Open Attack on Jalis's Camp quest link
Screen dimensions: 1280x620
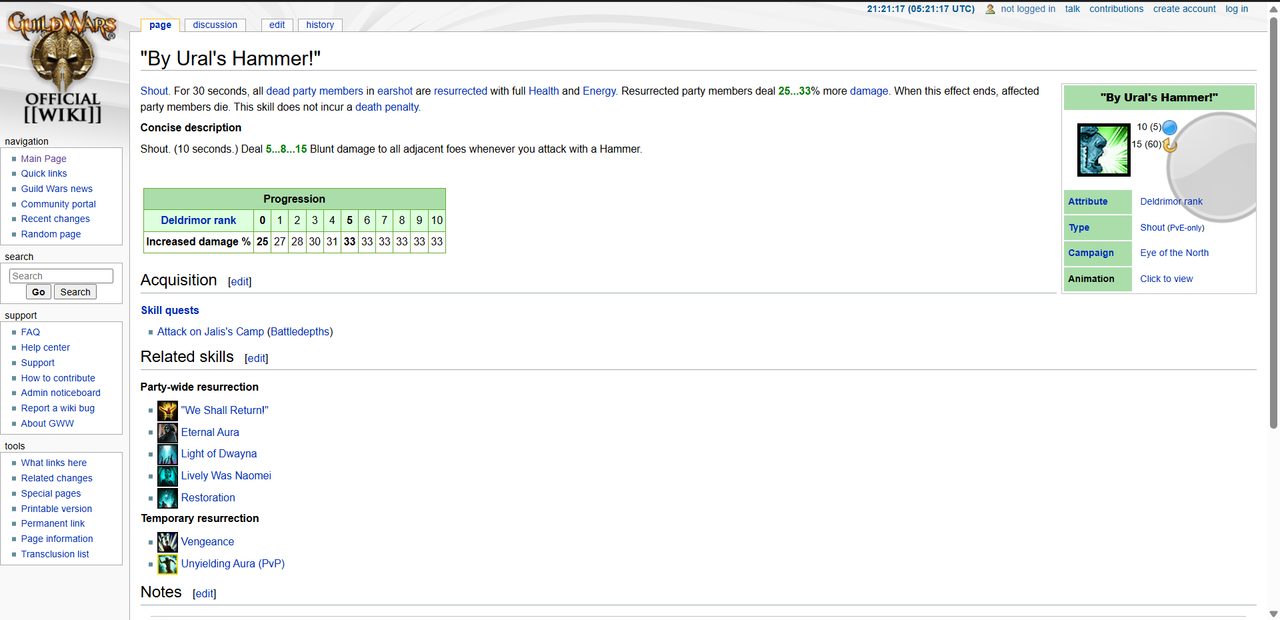click(210, 332)
